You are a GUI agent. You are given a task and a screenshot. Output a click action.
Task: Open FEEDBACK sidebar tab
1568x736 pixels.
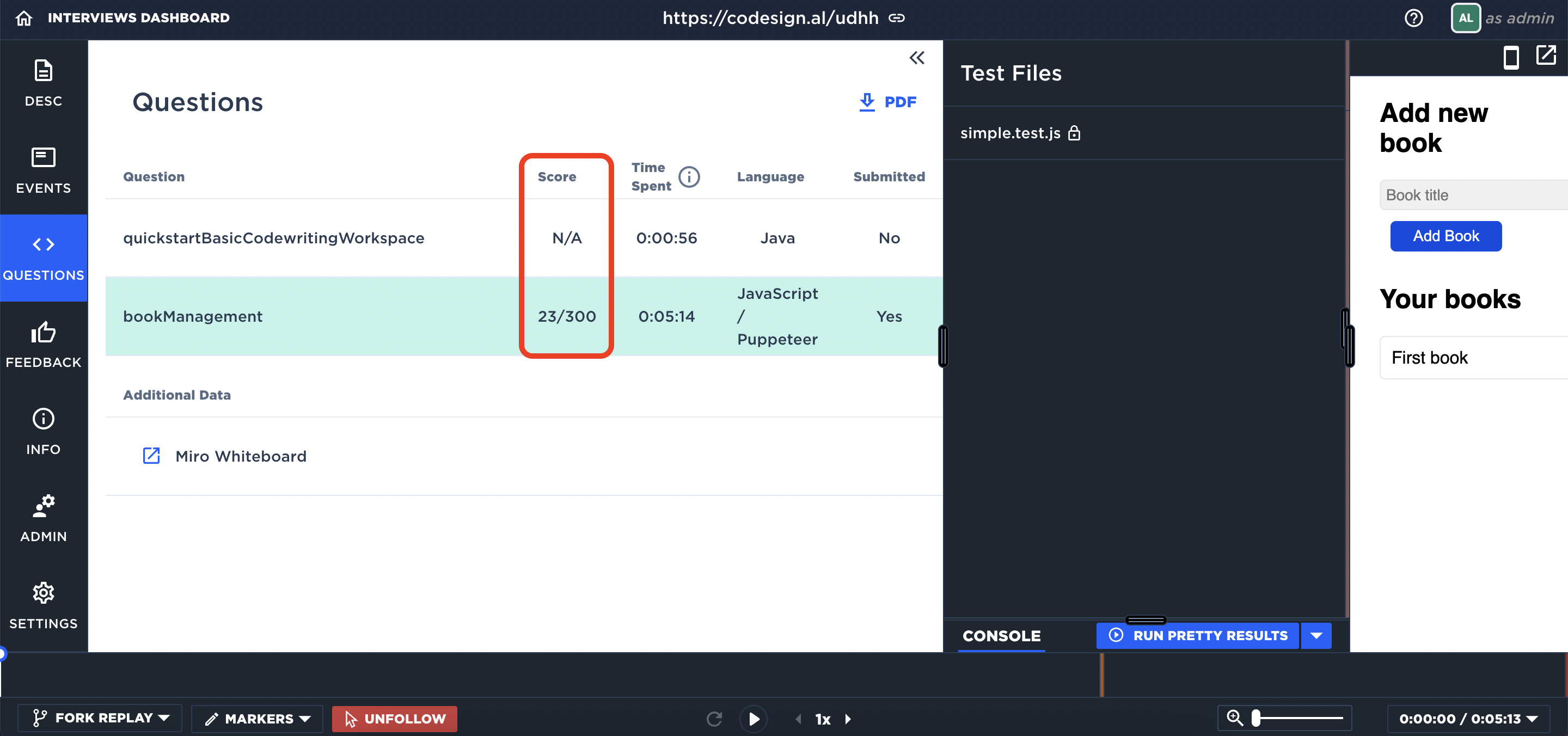click(x=43, y=345)
